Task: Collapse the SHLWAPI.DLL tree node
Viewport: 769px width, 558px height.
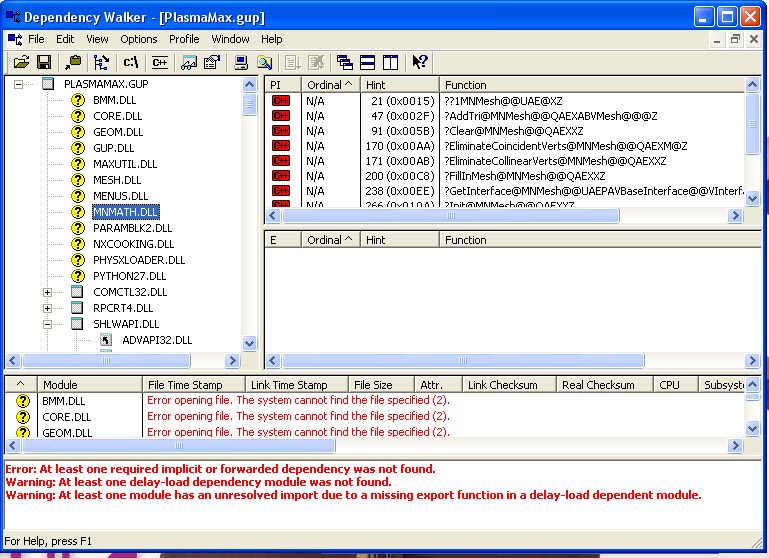Action: pos(47,324)
